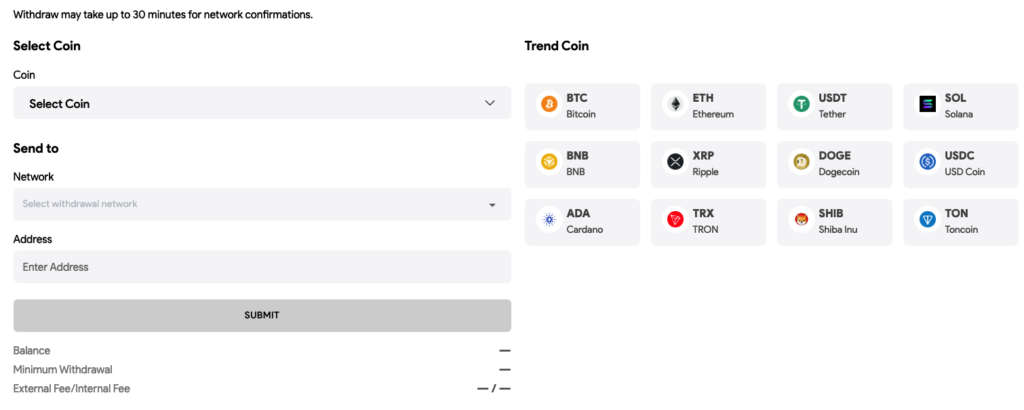Click the Dogecoin dog icon
The height and width of the screenshot is (410, 1024).
click(x=801, y=162)
